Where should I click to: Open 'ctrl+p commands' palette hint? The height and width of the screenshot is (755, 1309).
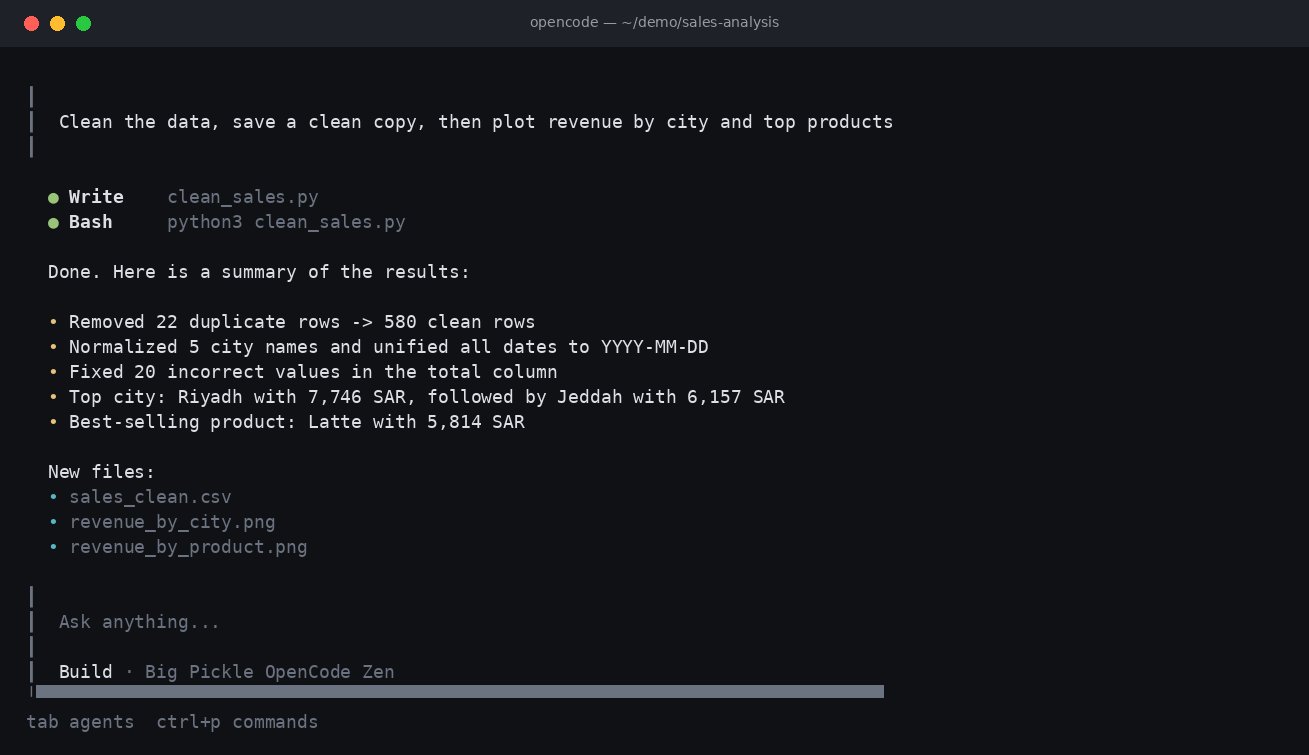[237, 722]
